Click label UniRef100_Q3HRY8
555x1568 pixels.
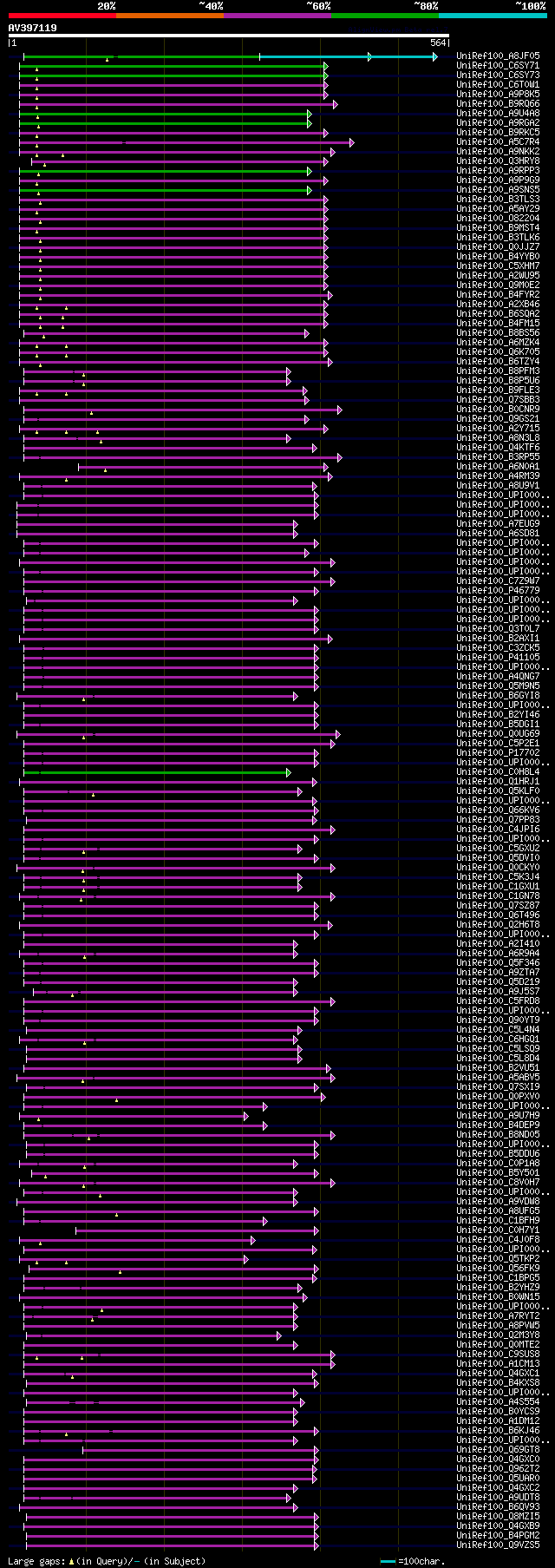498,161
